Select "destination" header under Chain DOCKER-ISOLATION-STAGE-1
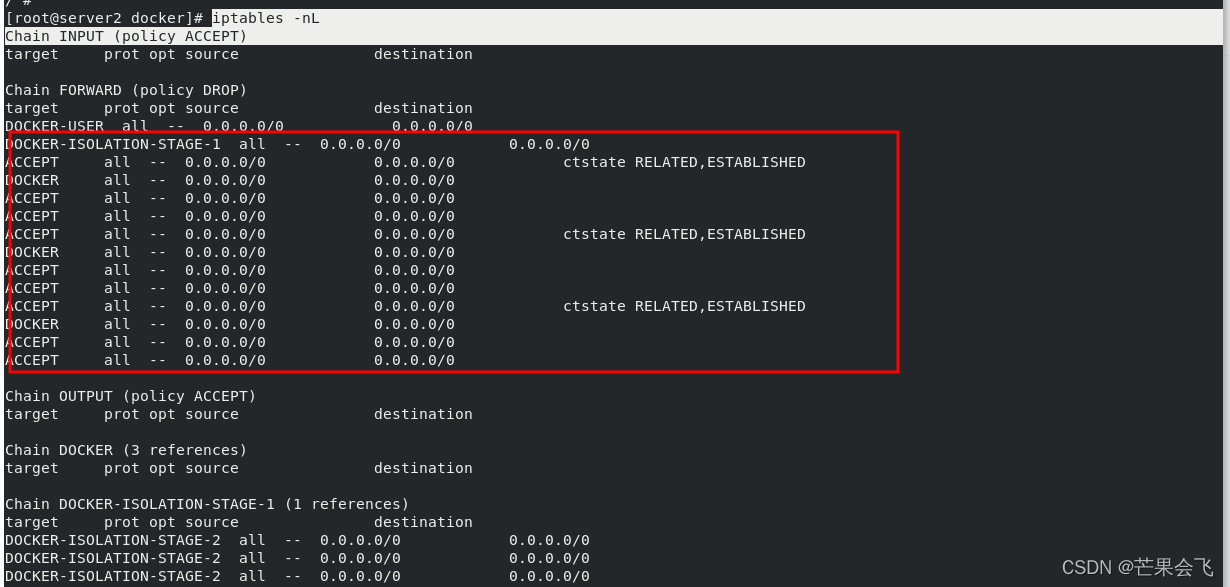Image resolution: width=1230 pixels, height=587 pixels. [423, 522]
